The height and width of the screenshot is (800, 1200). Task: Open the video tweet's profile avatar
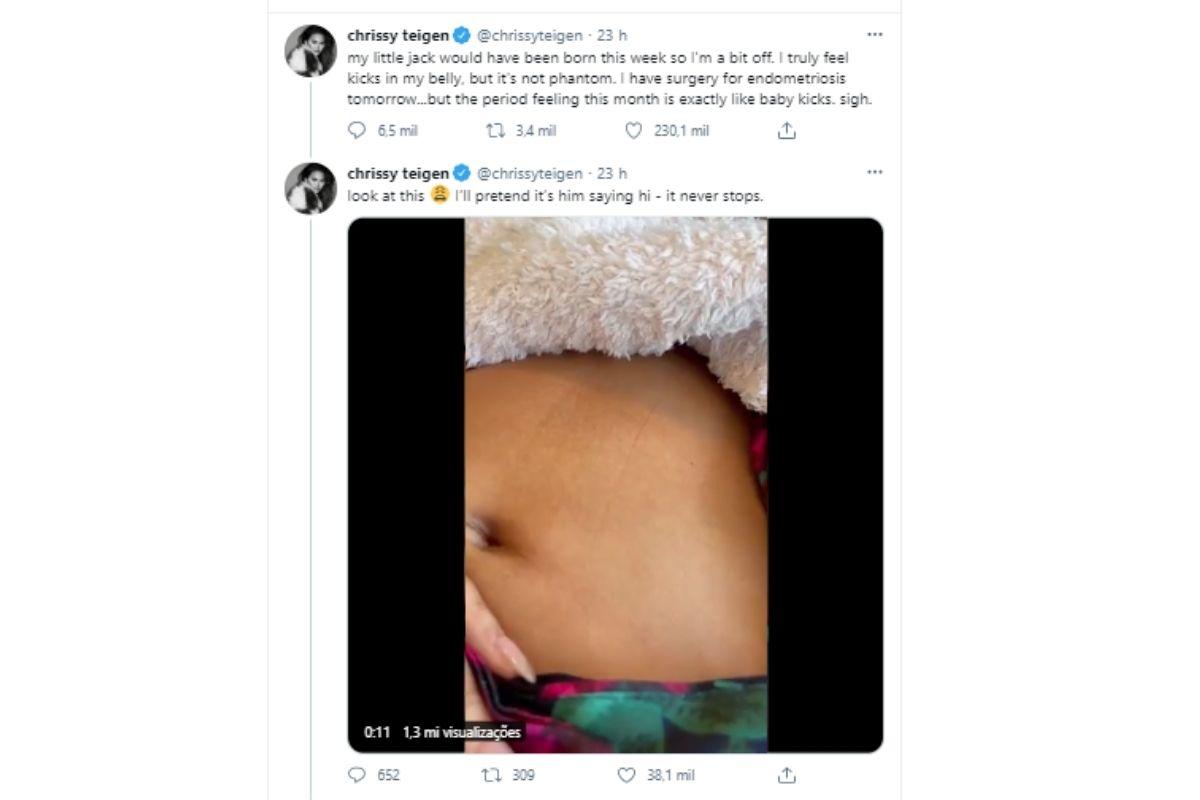(311, 189)
